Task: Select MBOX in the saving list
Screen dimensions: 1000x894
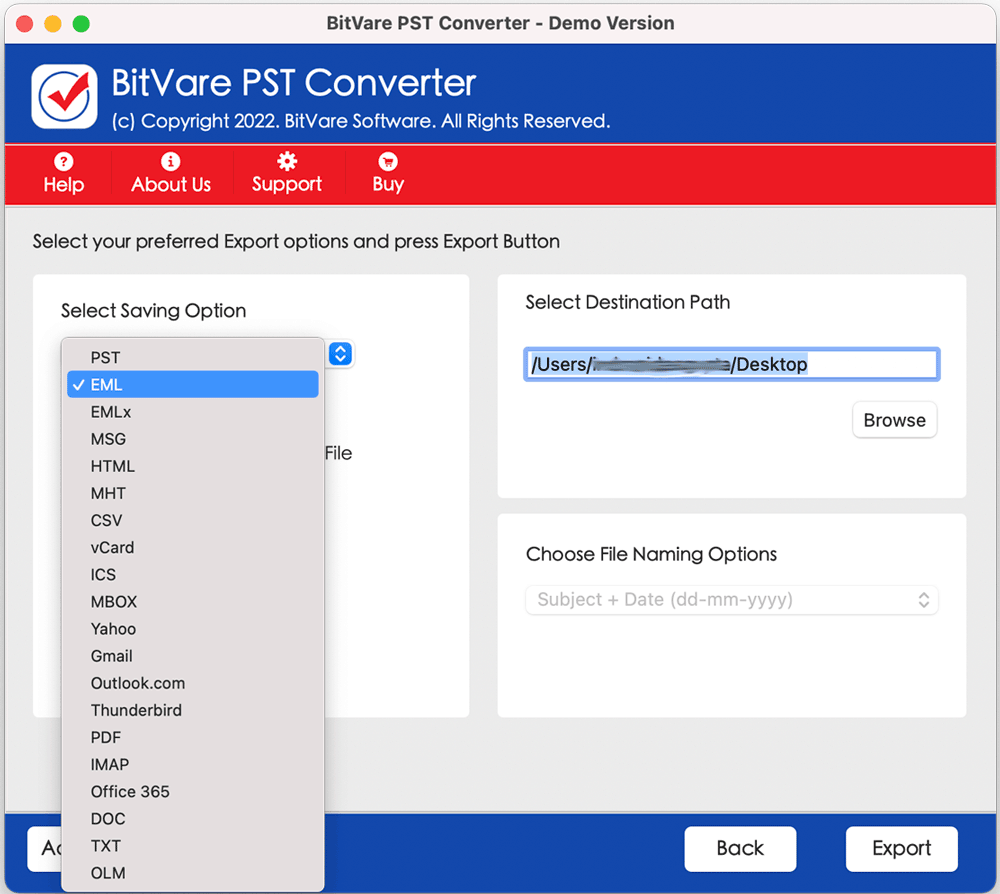Action: [x=114, y=602]
